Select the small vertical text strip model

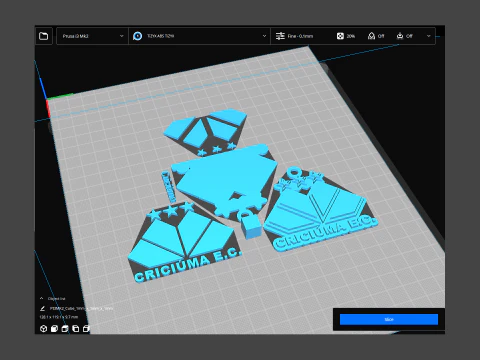pos(169,187)
